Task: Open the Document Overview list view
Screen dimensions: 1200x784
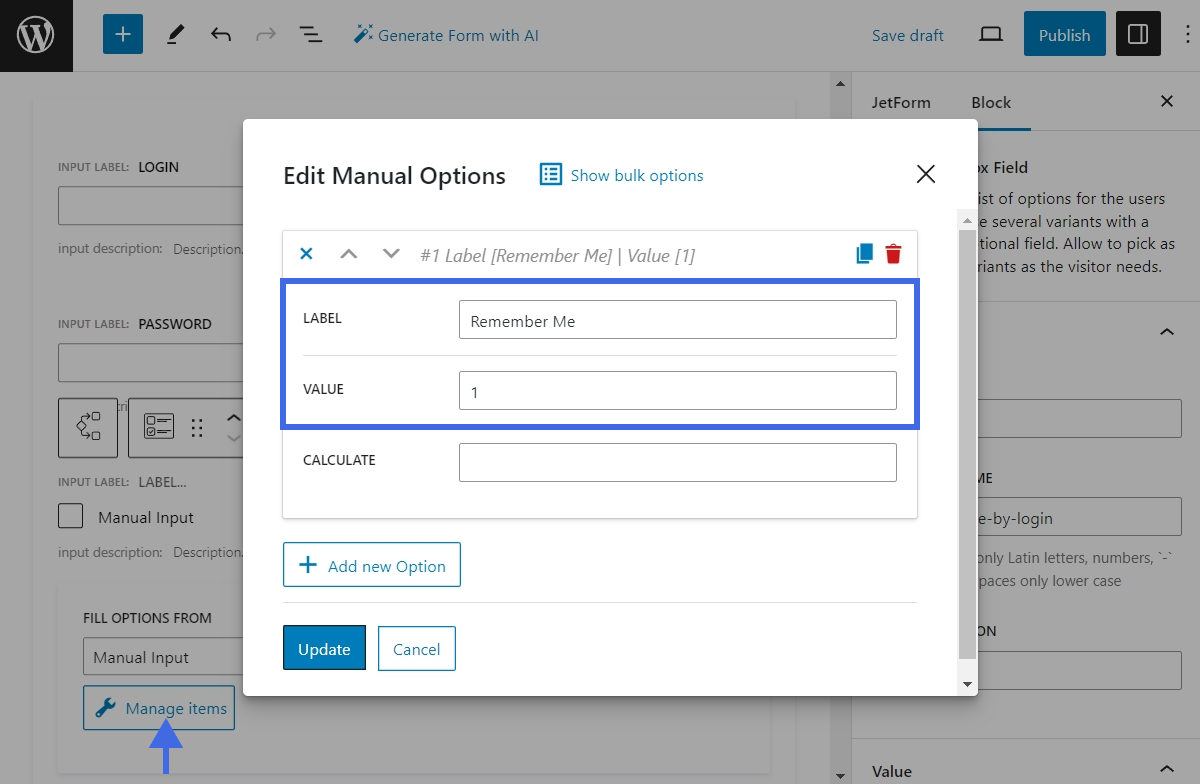Action: (311, 34)
